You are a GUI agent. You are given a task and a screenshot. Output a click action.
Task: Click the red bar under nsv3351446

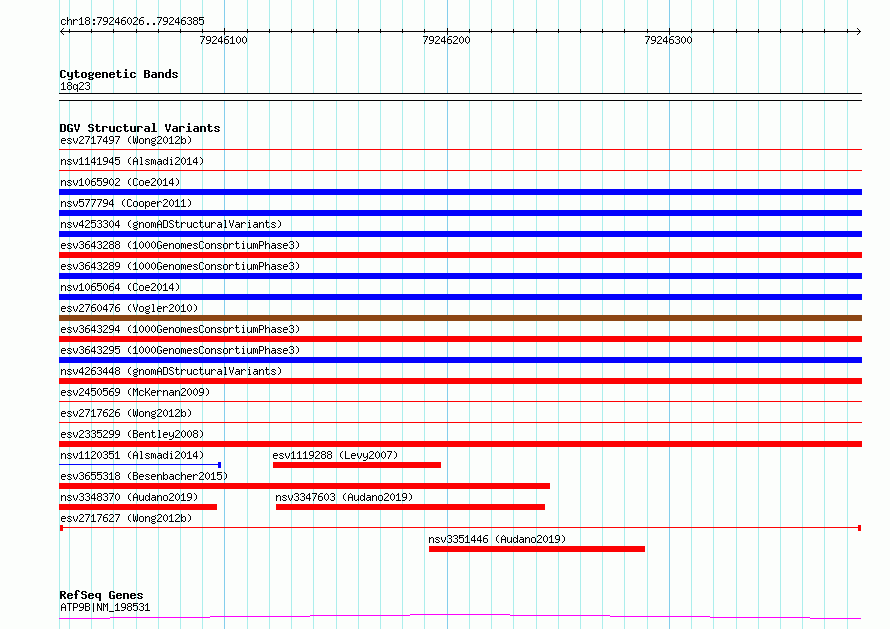pos(537,549)
